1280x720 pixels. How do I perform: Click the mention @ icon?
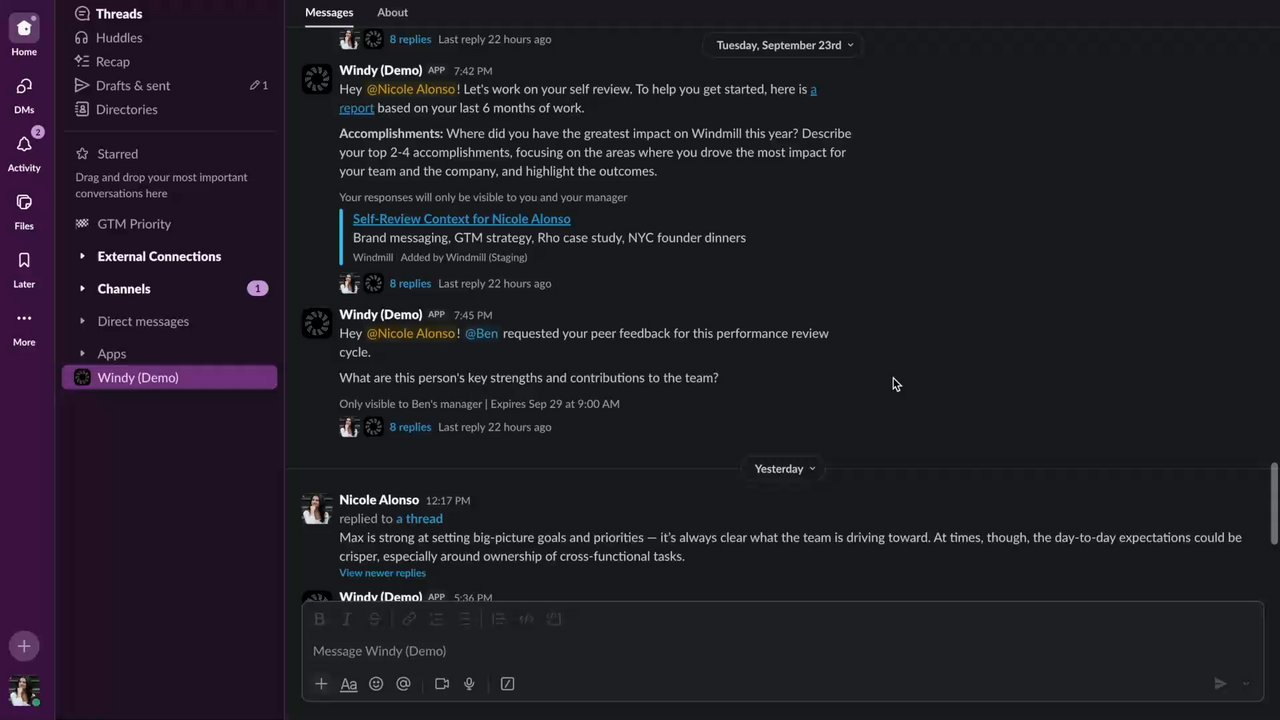coord(404,684)
